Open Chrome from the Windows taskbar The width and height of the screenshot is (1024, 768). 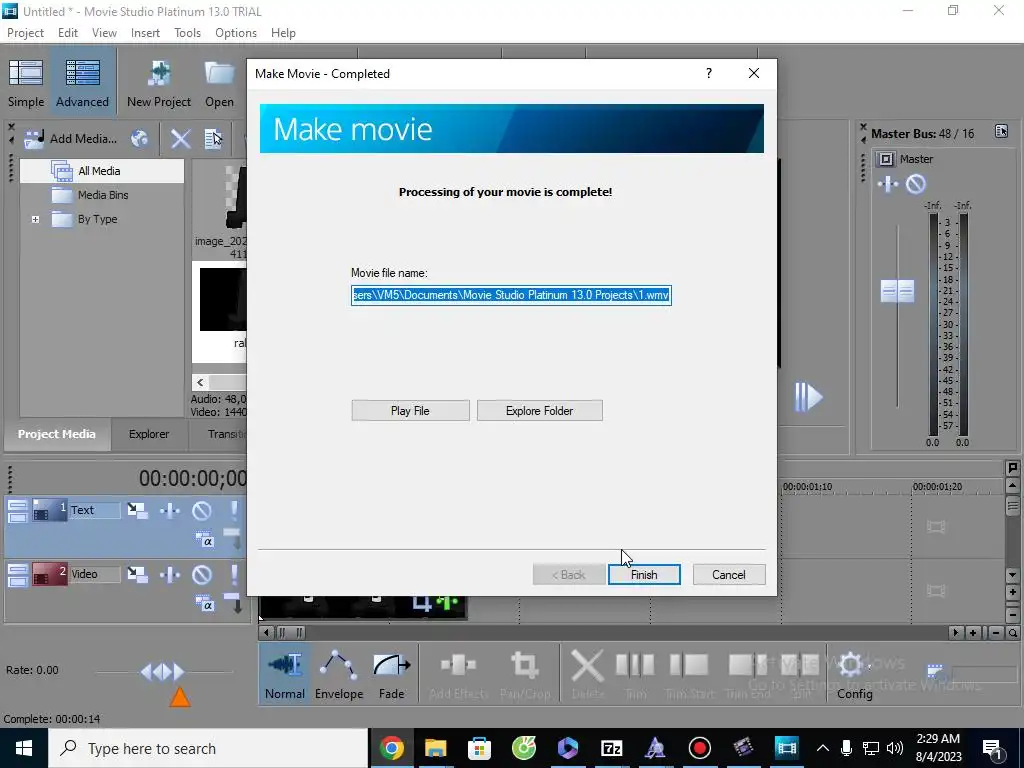391,748
